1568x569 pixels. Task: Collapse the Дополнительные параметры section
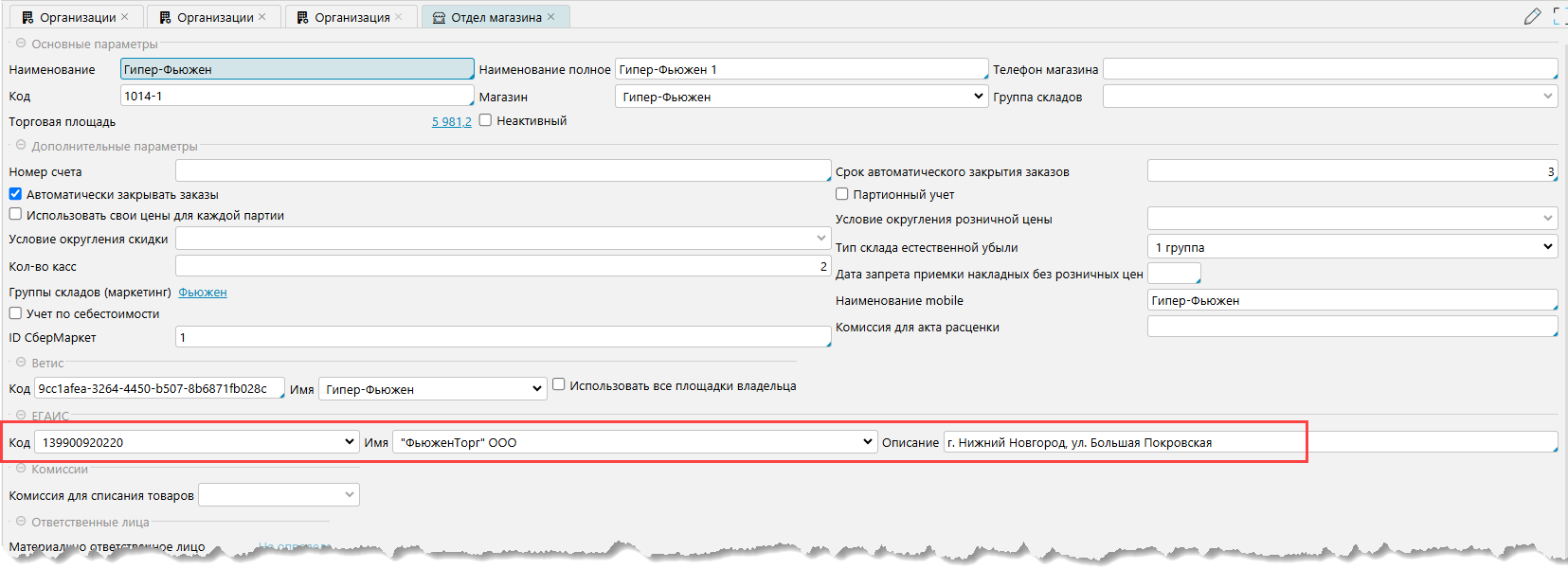(x=21, y=146)
